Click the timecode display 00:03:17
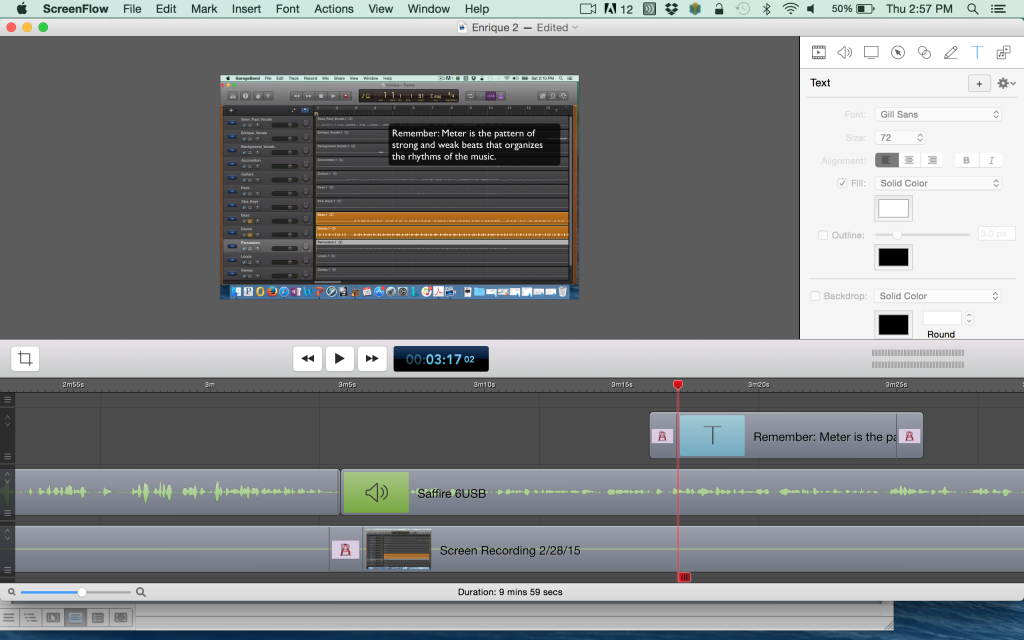 [441, 359]
